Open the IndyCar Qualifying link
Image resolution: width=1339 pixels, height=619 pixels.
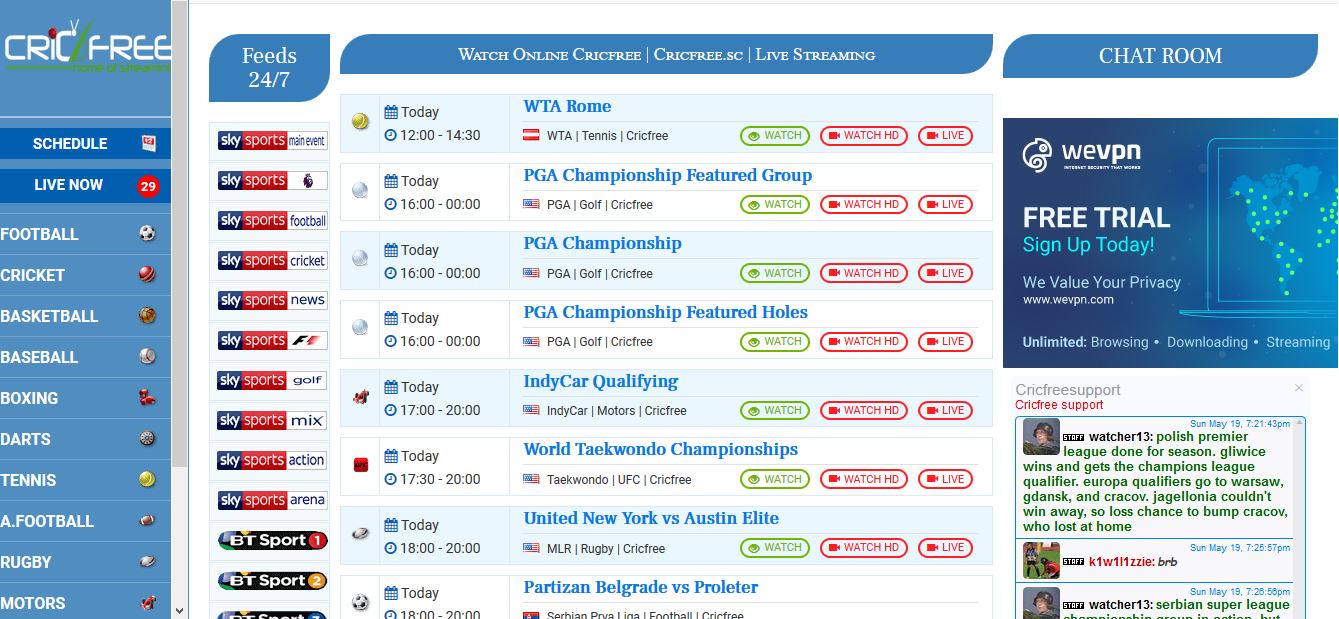pos(600,381)
